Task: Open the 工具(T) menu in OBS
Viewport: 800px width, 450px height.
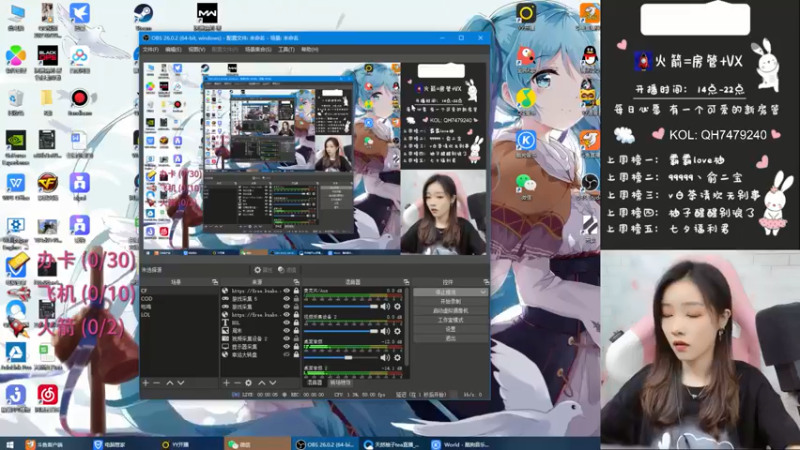Action: coord(286,49)
